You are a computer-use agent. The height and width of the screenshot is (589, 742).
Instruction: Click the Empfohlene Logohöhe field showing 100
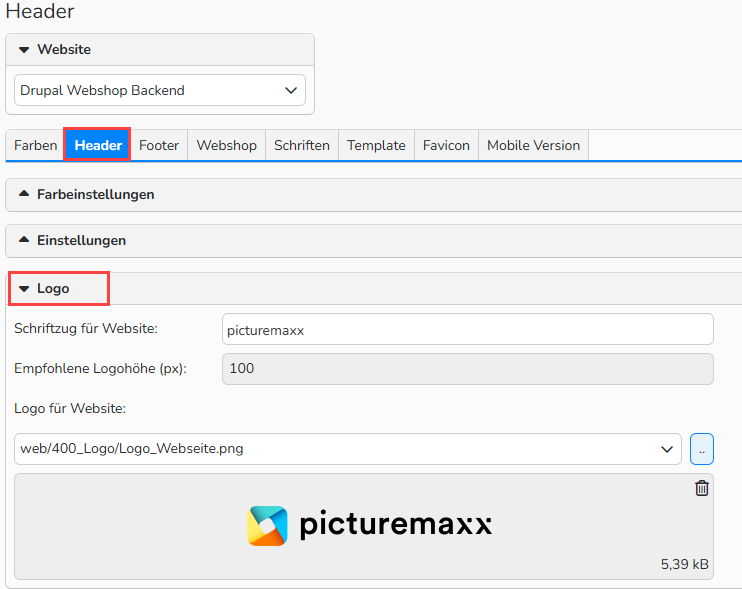pyautogui.click(x=468, y=369)
